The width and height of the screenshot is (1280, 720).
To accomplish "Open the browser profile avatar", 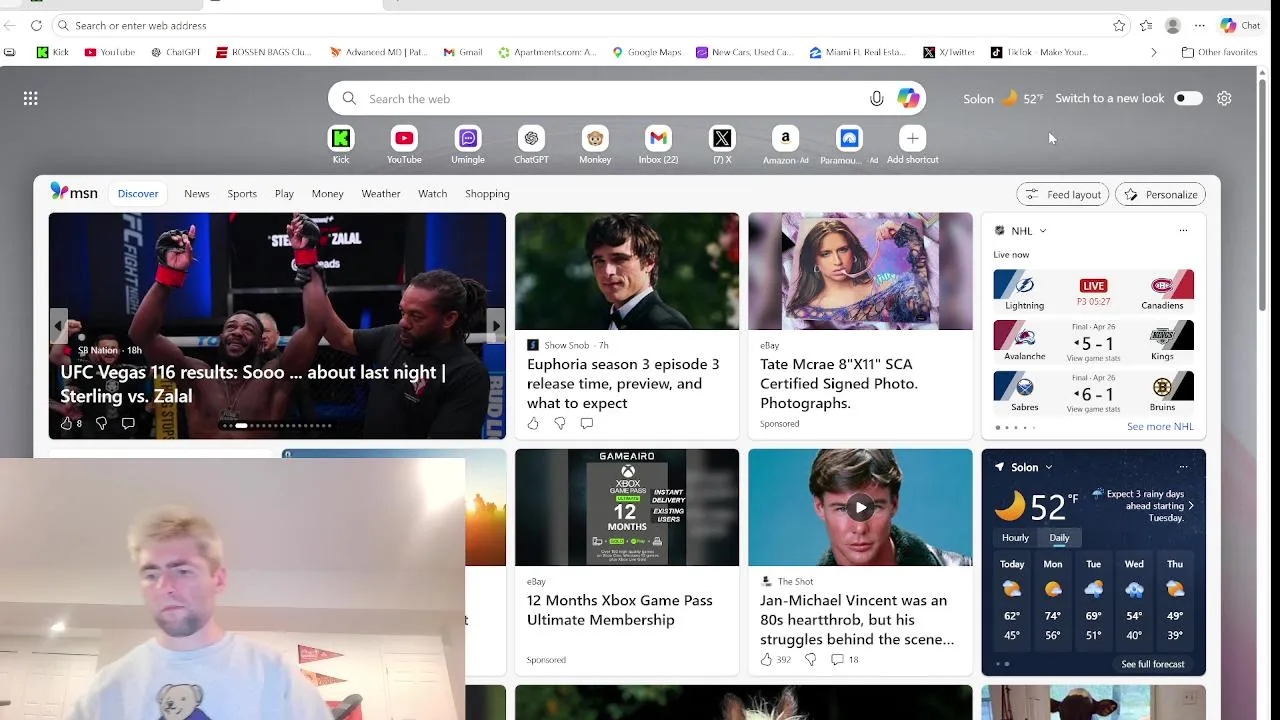I will pyautogui.click(x=1173, y=25).
